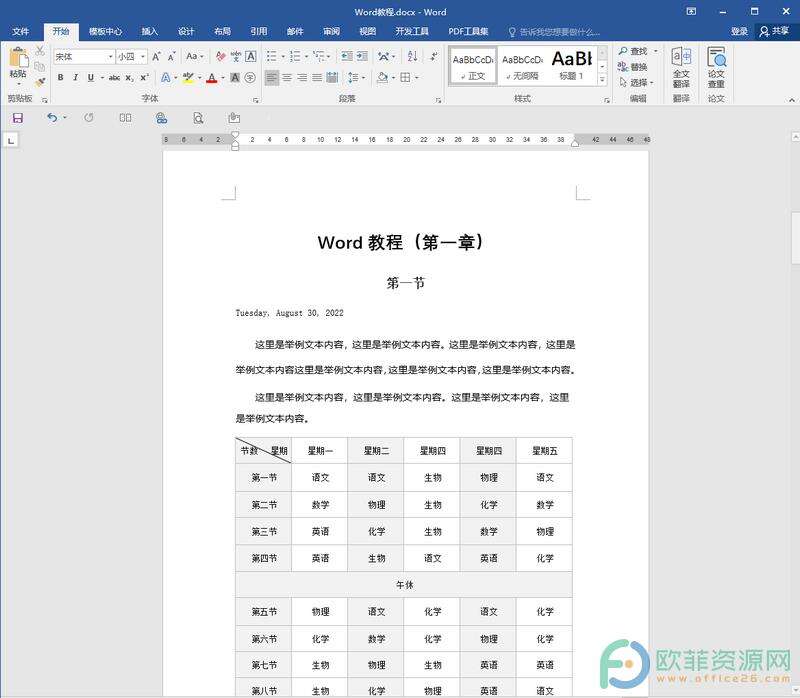This screenshot has width=800, height=698.
Task: Click the Cut scissors icon
Action: point(40,51)
